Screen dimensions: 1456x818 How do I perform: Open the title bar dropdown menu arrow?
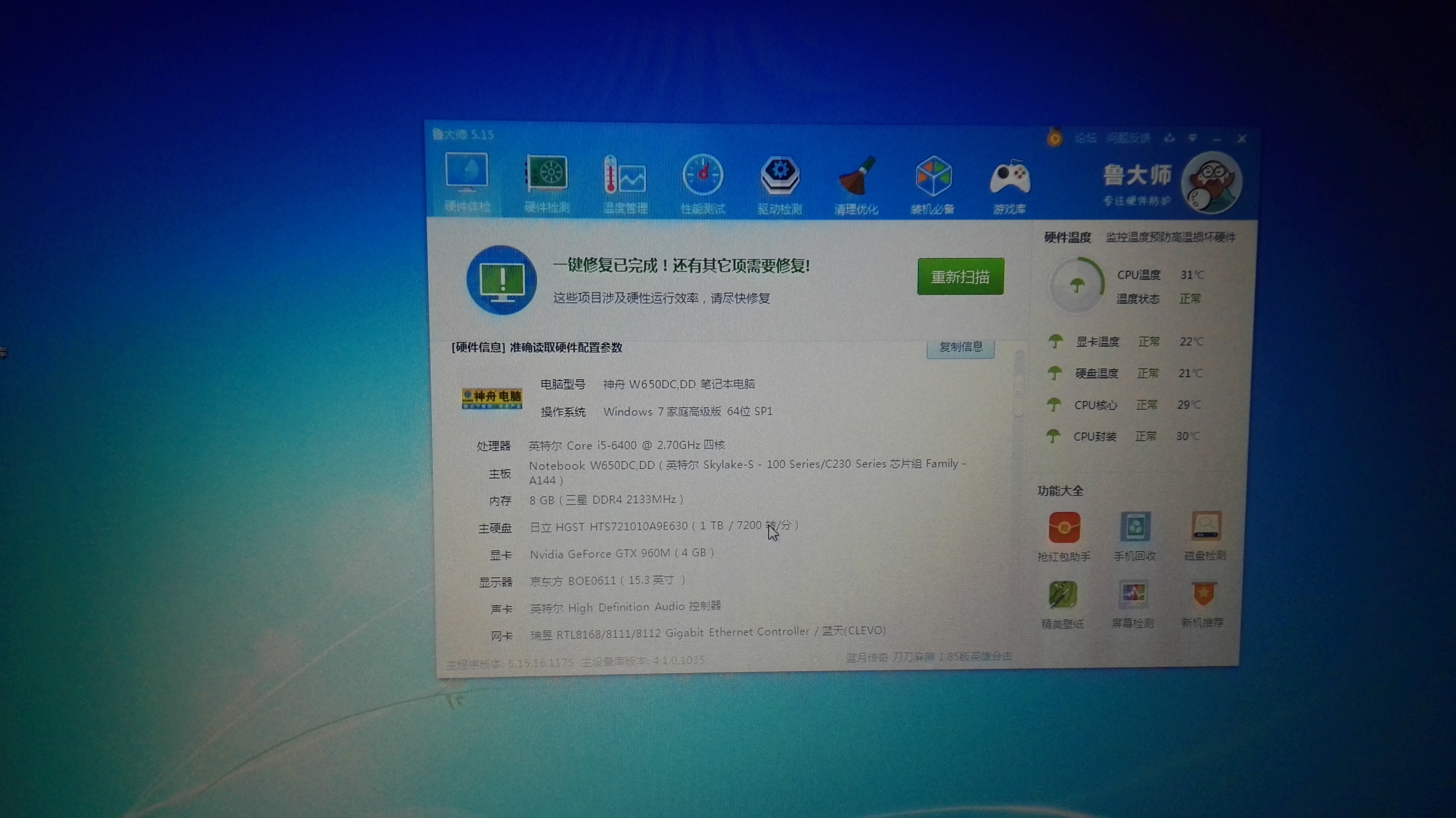[x=1192, y=138]
